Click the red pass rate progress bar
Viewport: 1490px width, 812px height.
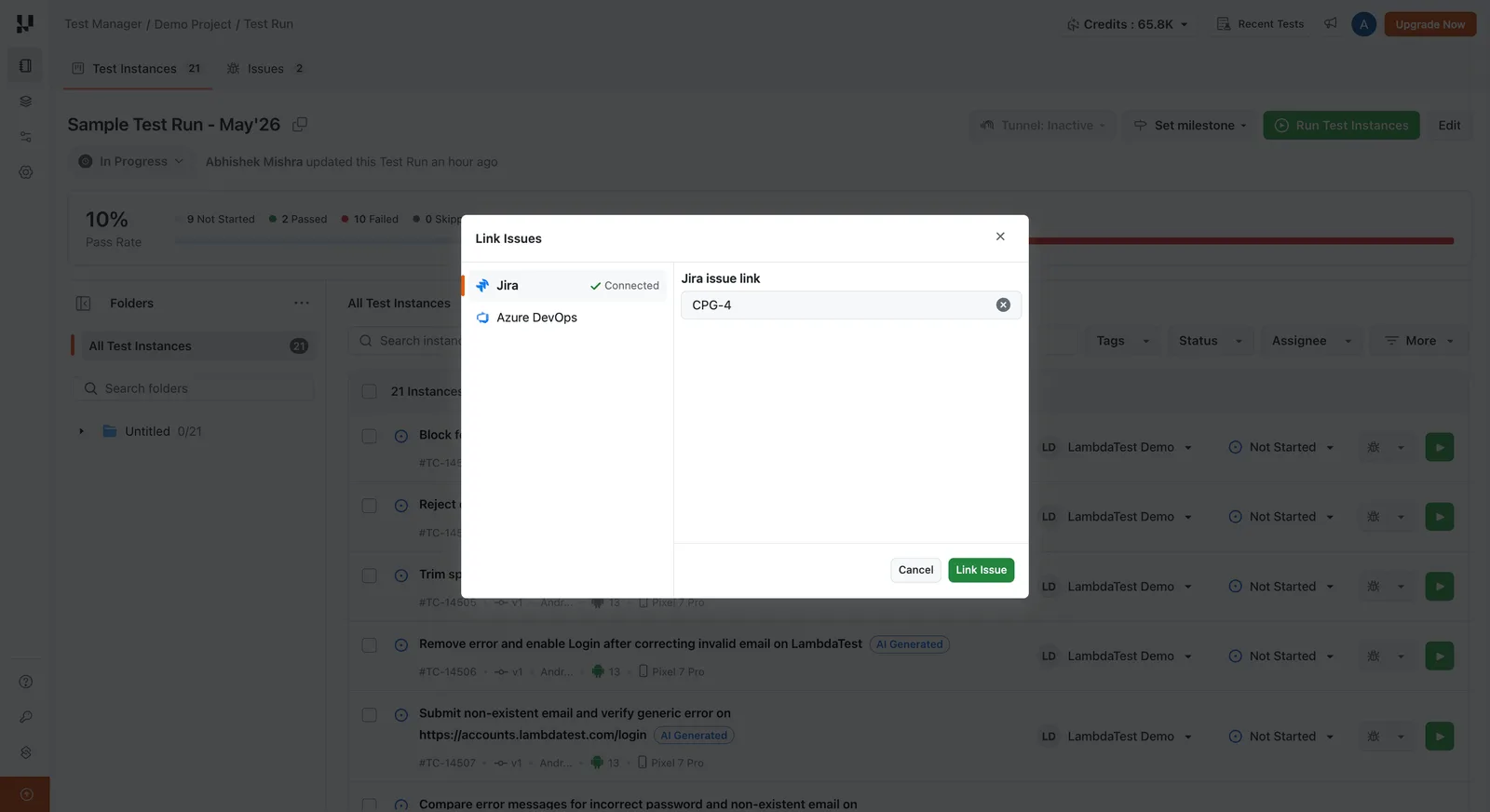(1240, 241)
